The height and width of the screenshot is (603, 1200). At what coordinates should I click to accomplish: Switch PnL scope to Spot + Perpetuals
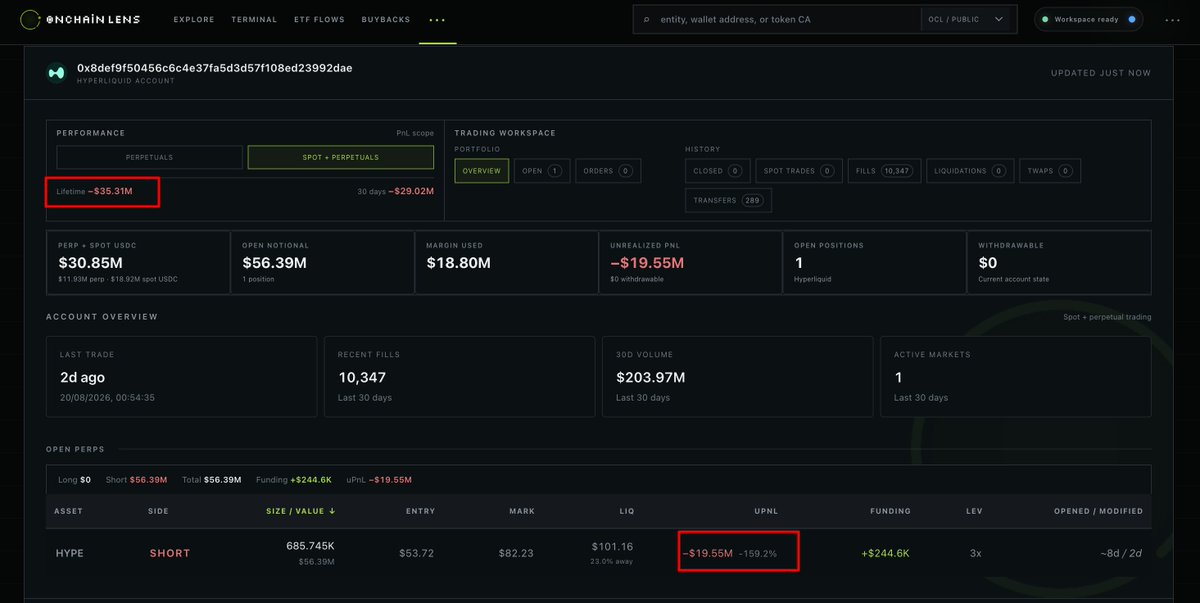pos(341,157)
